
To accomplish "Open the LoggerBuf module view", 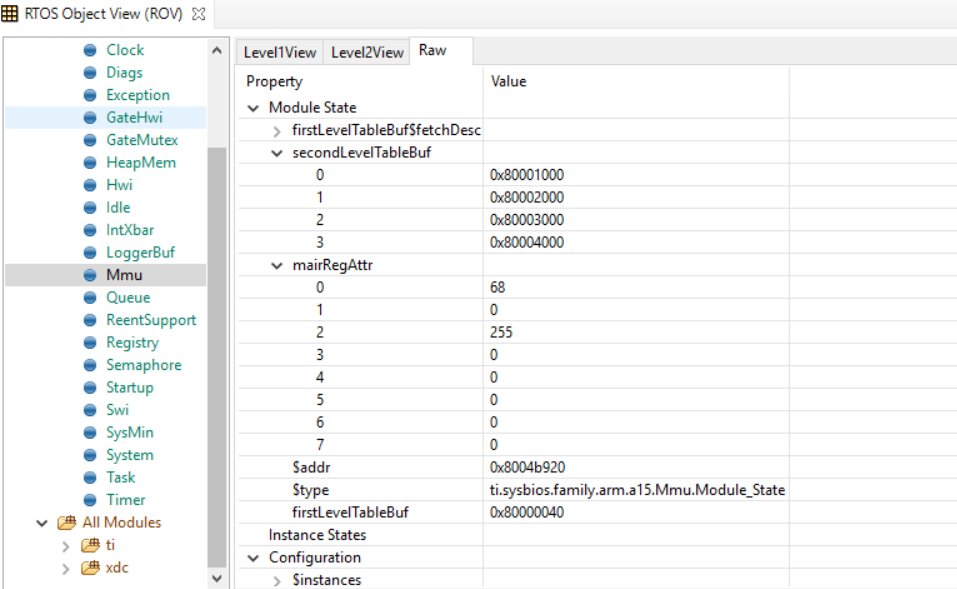I will pyautogui.click(x=140, y=253).
